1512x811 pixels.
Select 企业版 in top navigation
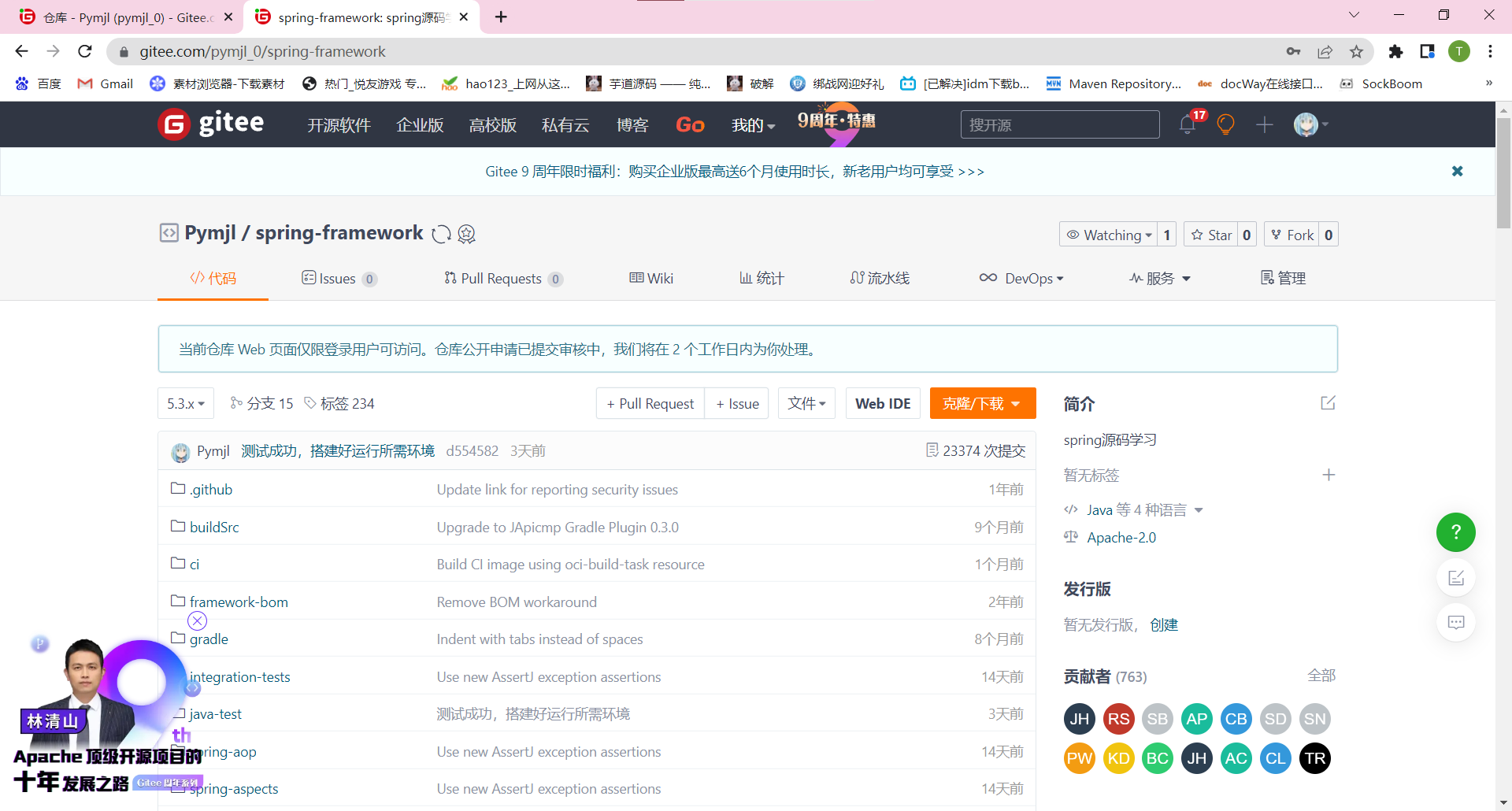pyautogui.click(x=420, y=124)
